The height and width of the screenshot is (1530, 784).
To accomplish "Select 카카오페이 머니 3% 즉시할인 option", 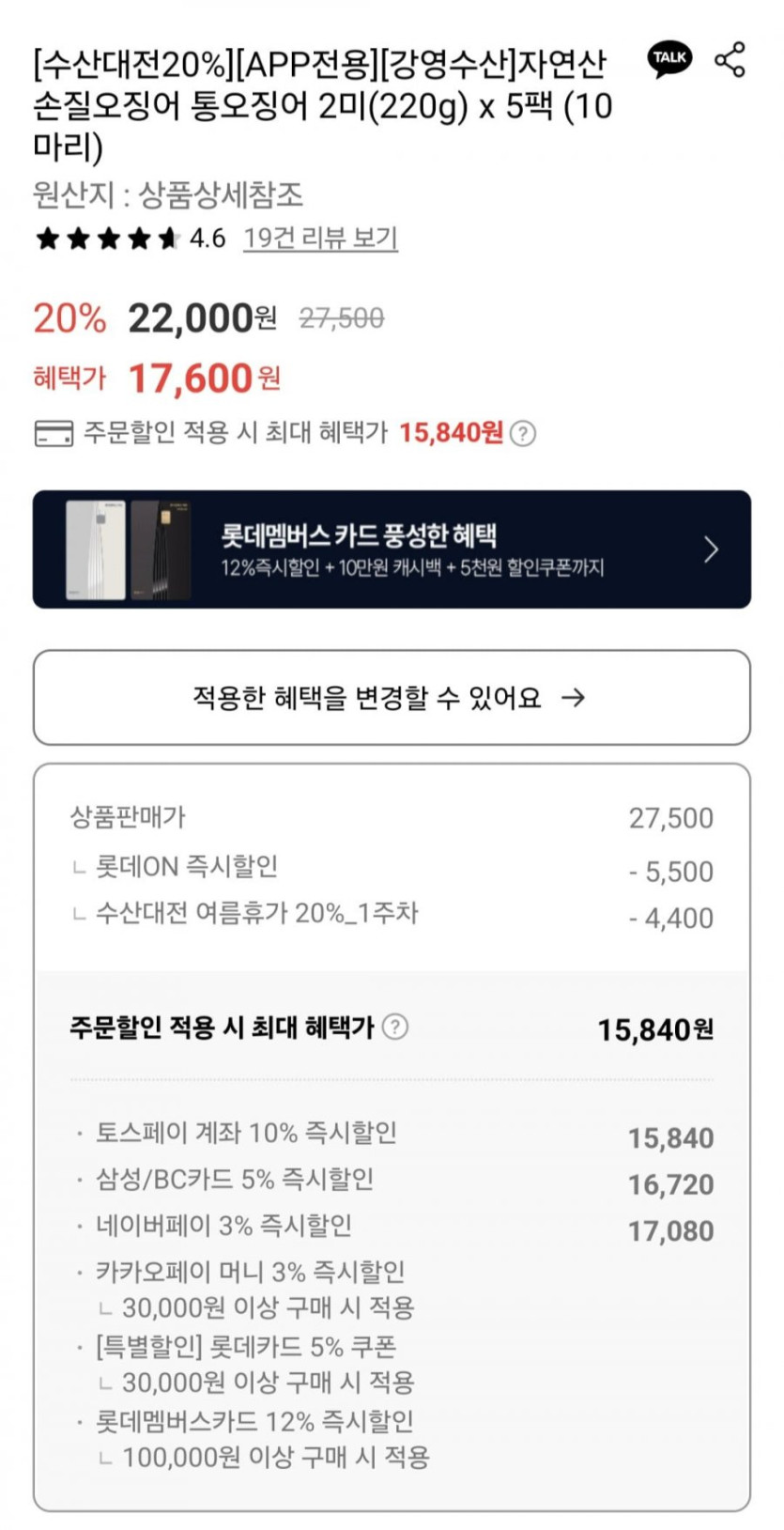I will 250,1272.
